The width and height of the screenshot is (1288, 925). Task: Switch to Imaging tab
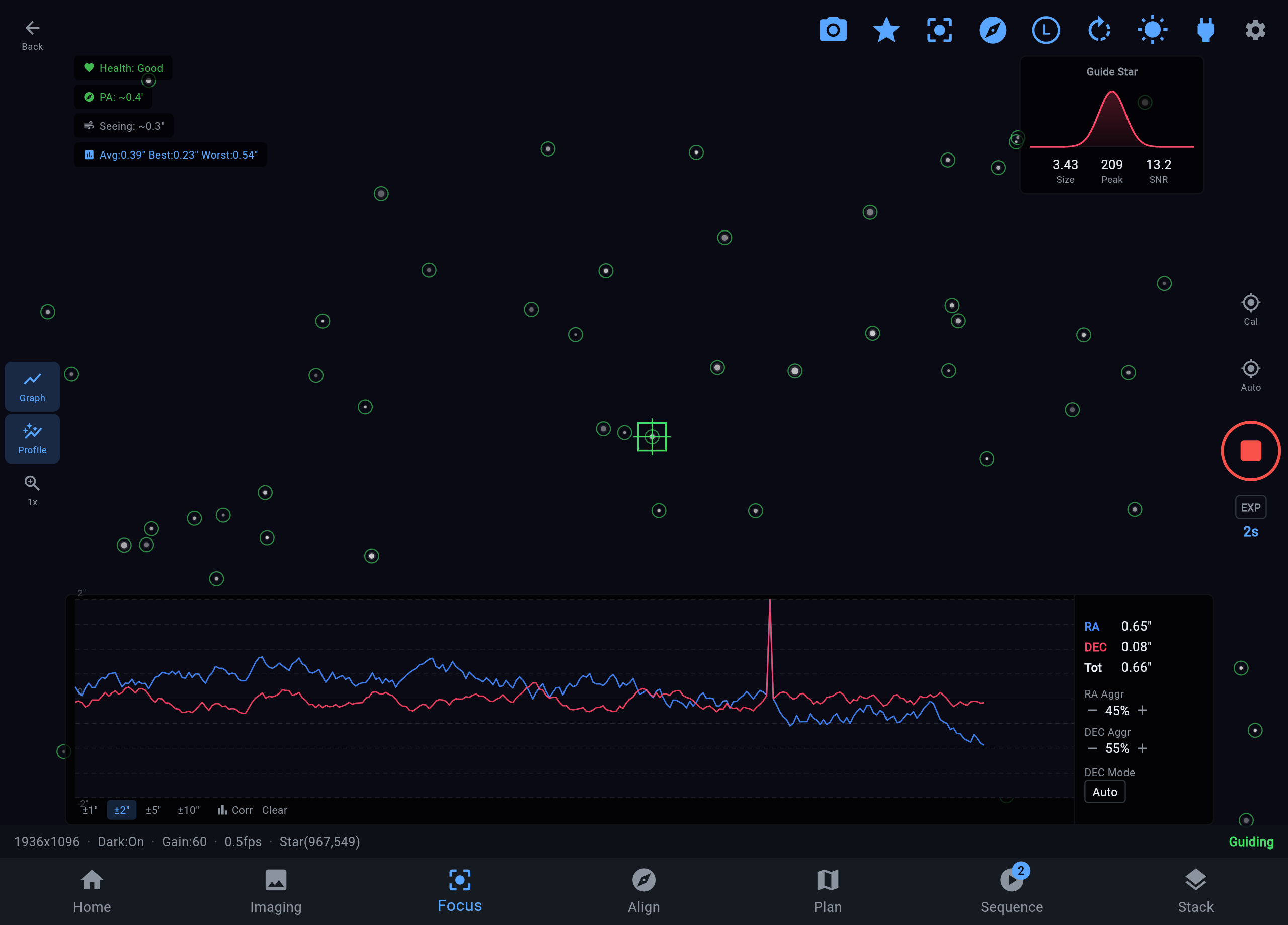(x=275, y=891)
